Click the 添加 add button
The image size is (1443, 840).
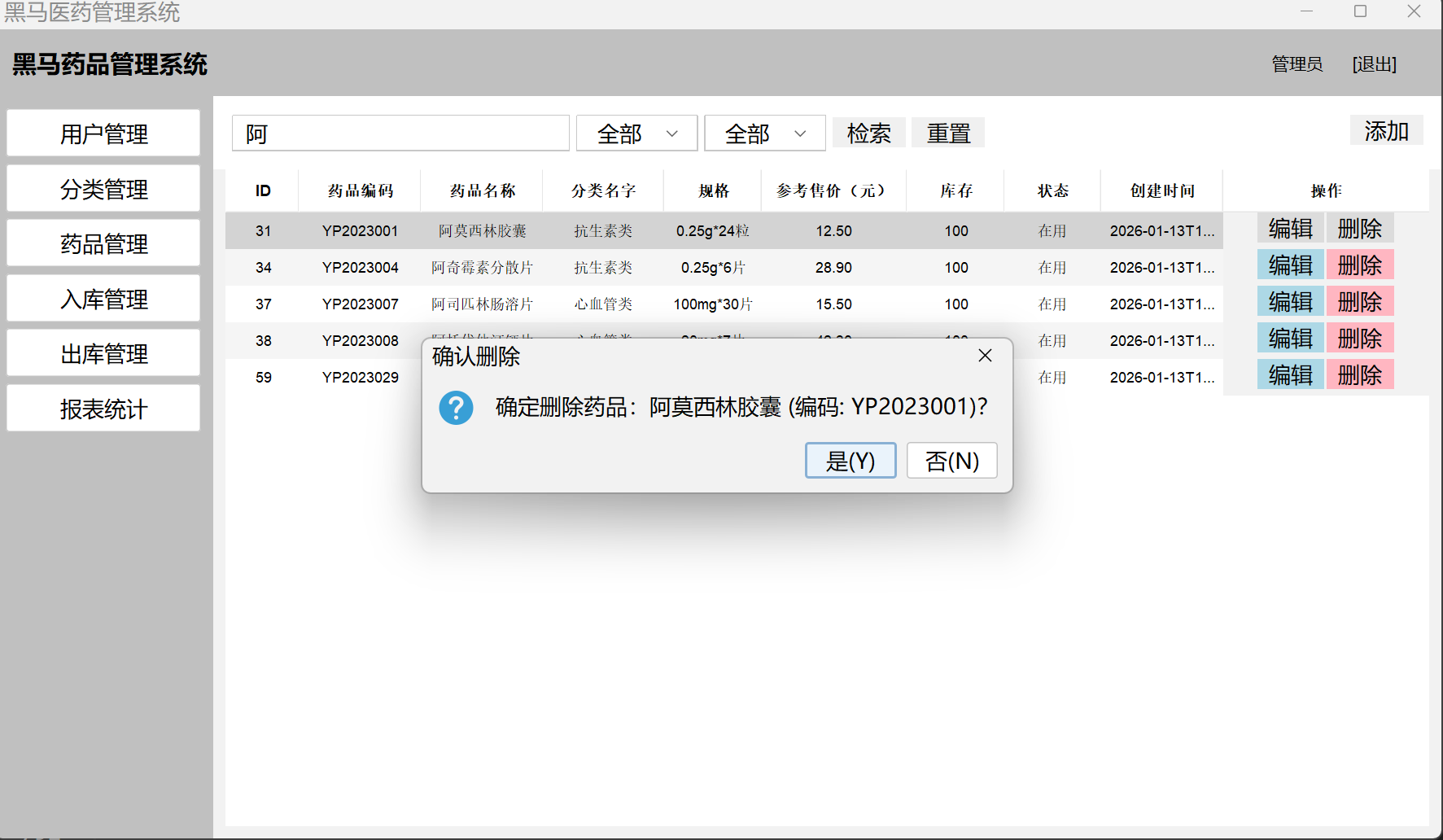click(x=1386, y=131)
